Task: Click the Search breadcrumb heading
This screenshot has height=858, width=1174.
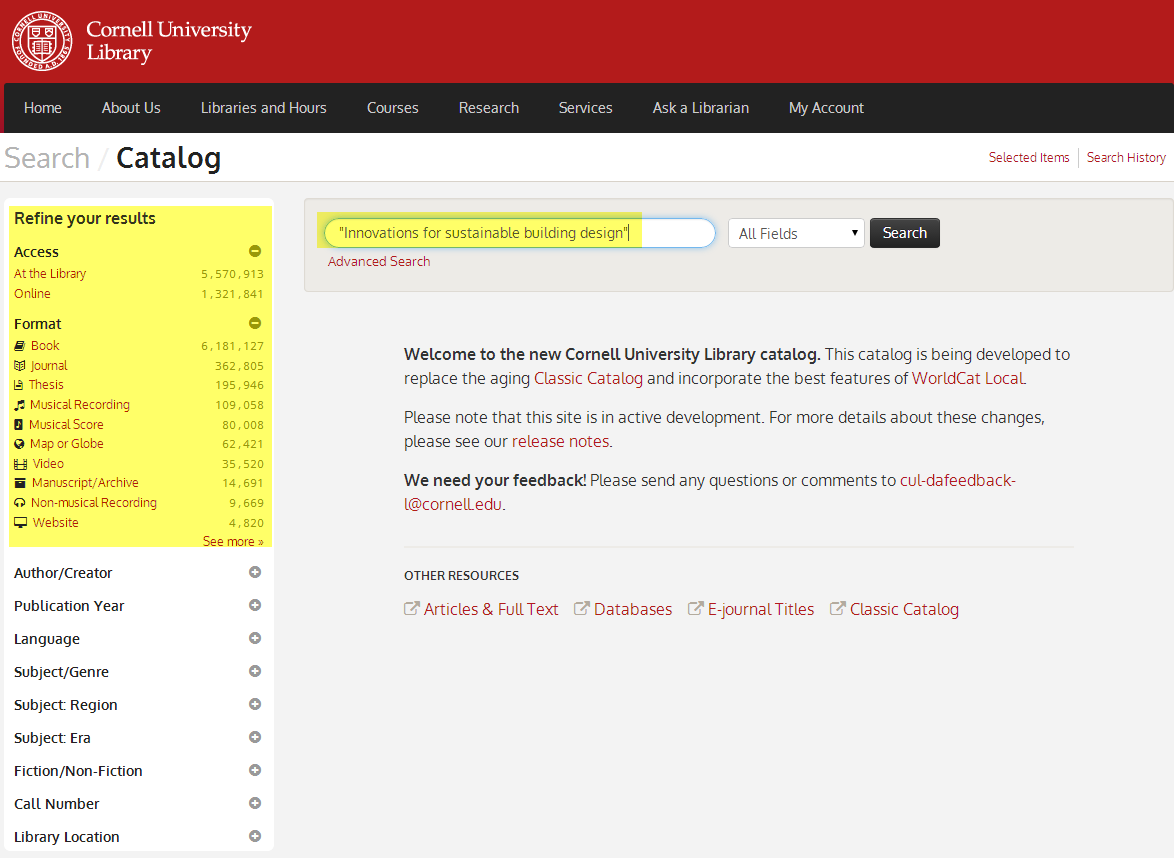Action: coord(47,158)
